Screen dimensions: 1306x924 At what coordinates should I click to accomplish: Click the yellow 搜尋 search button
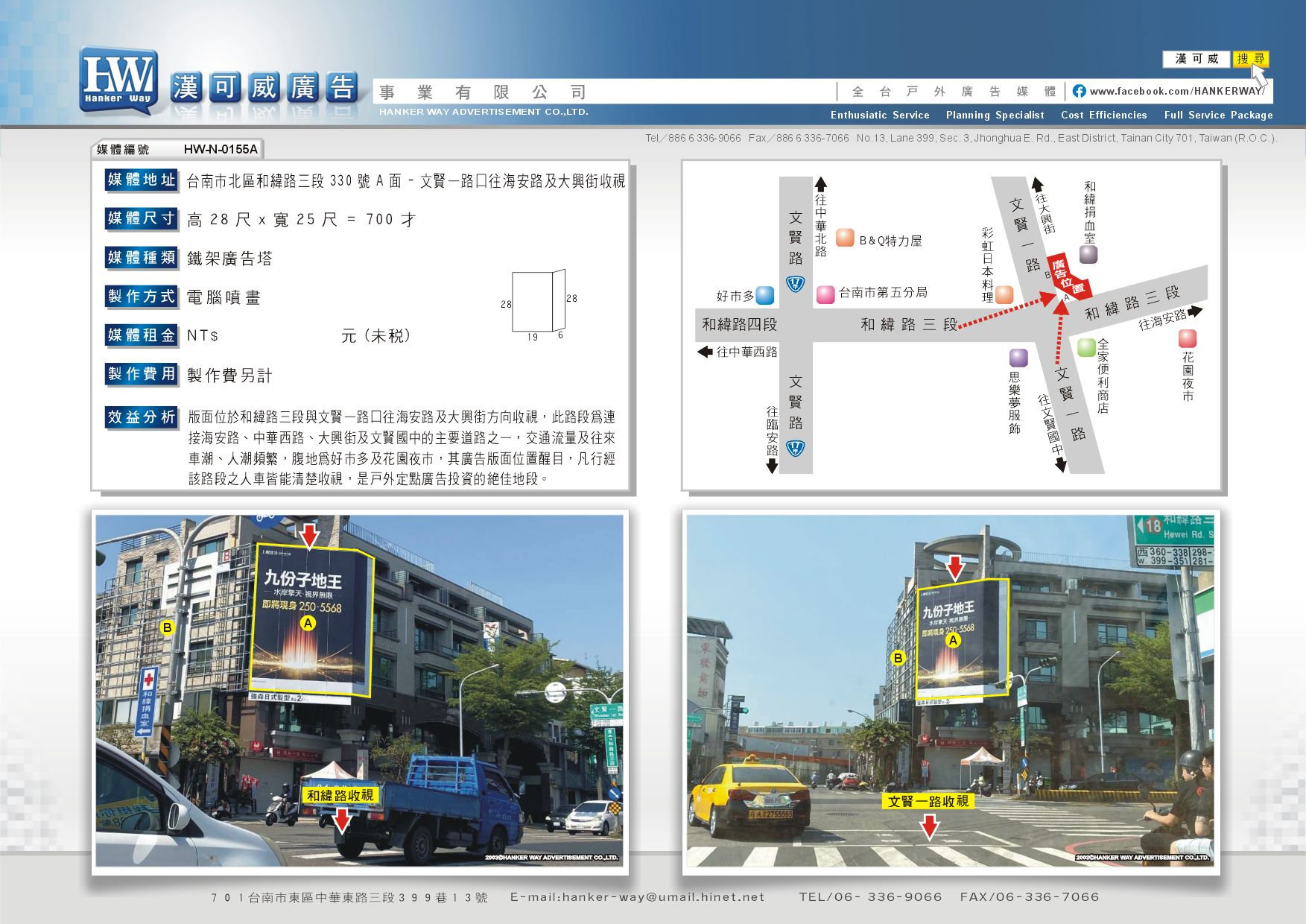tap(1250, 59)
